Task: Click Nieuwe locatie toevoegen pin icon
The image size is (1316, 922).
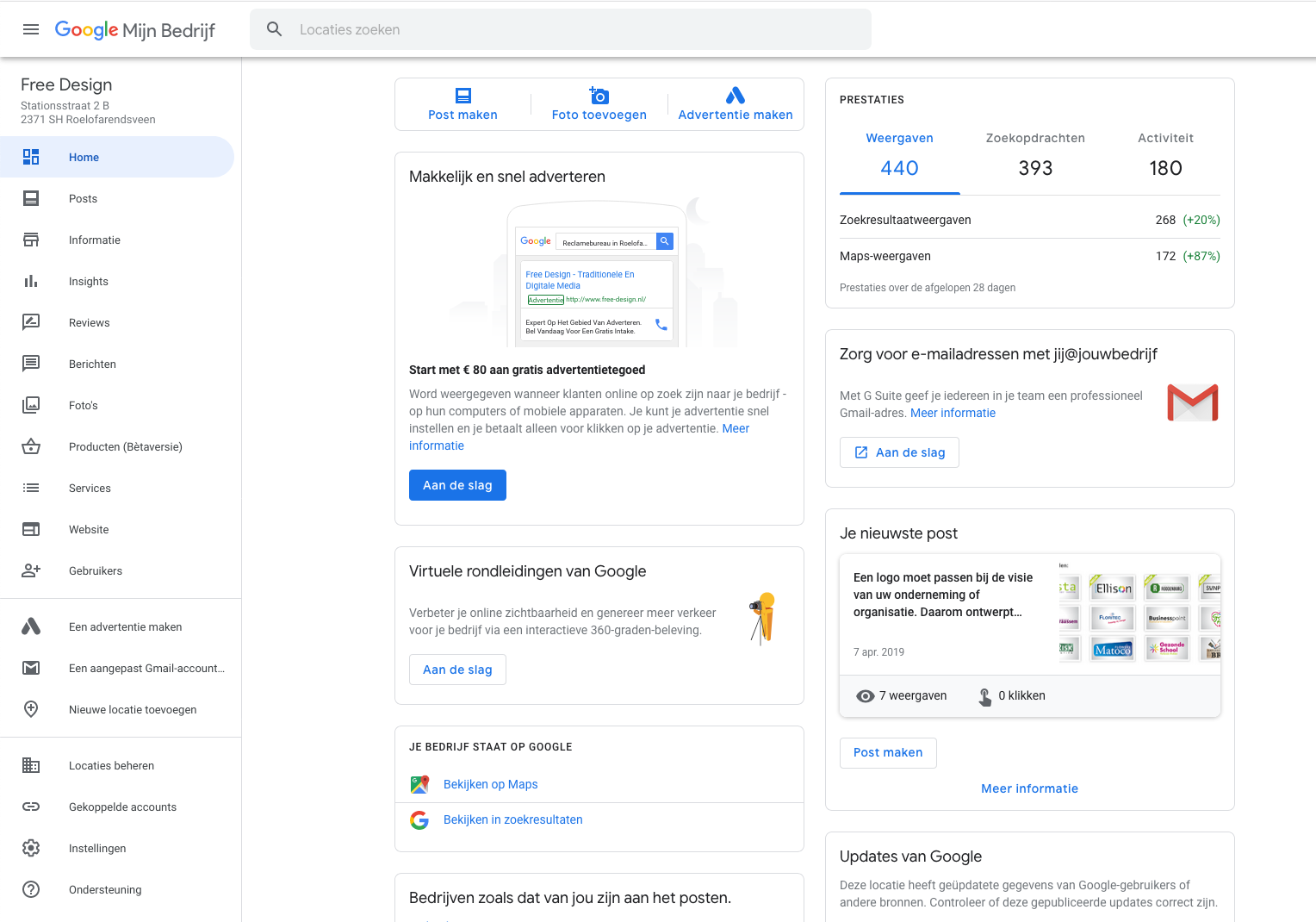Action: click(x=31, y=710)
